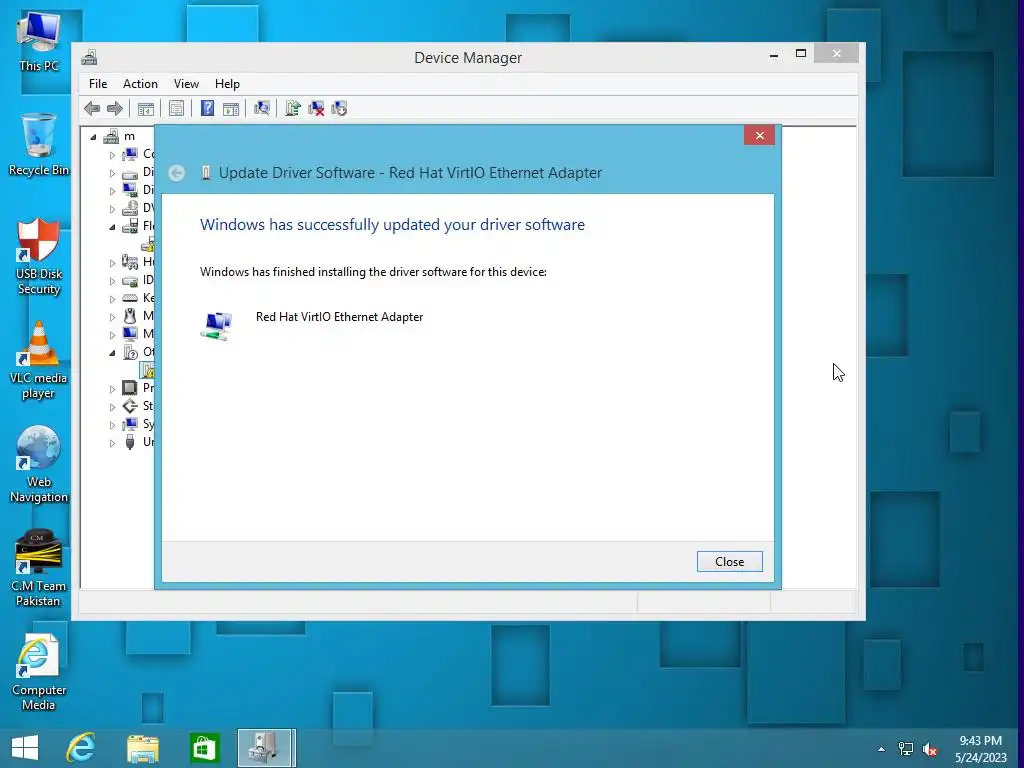This screenshot has height=768, width=1024.
Task: Select the warning-flagged floppy controller device
Action: [x=148, y=244]
